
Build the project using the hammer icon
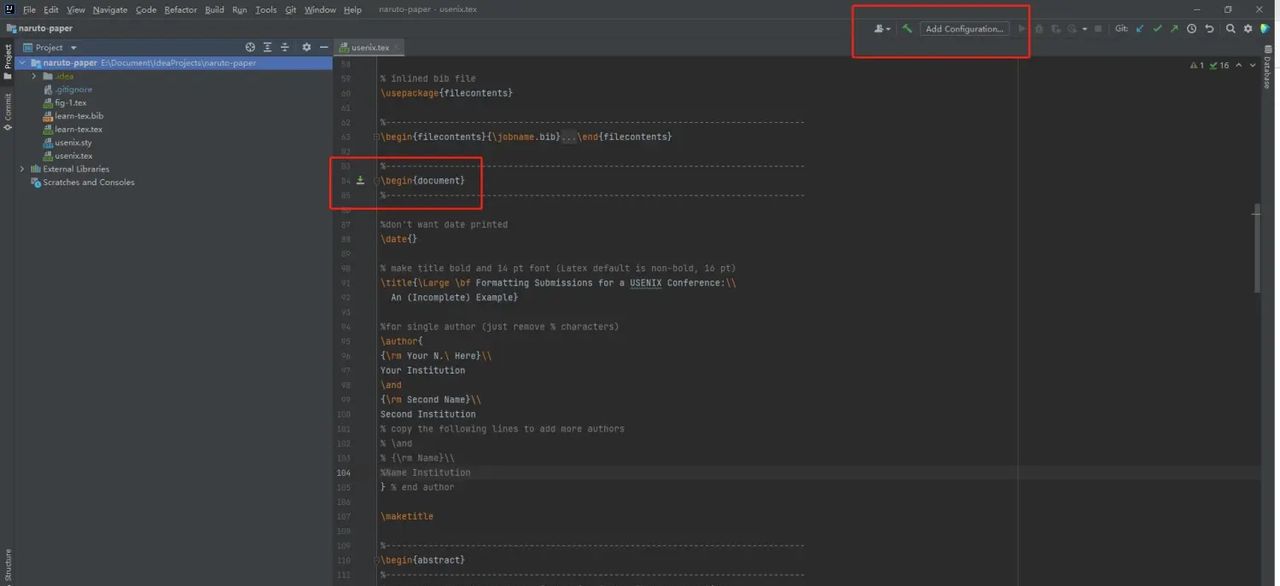(907, 28)
